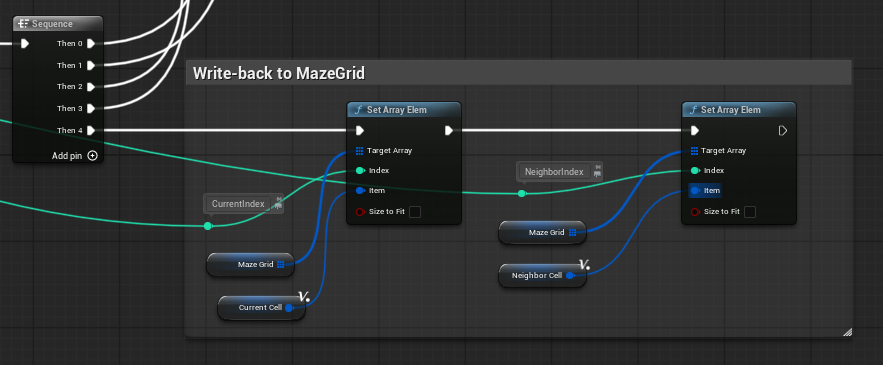Click the comment box resize handle corner
Image resolution: width=883 pixels, height=365 pixels.
pos(848,332)
